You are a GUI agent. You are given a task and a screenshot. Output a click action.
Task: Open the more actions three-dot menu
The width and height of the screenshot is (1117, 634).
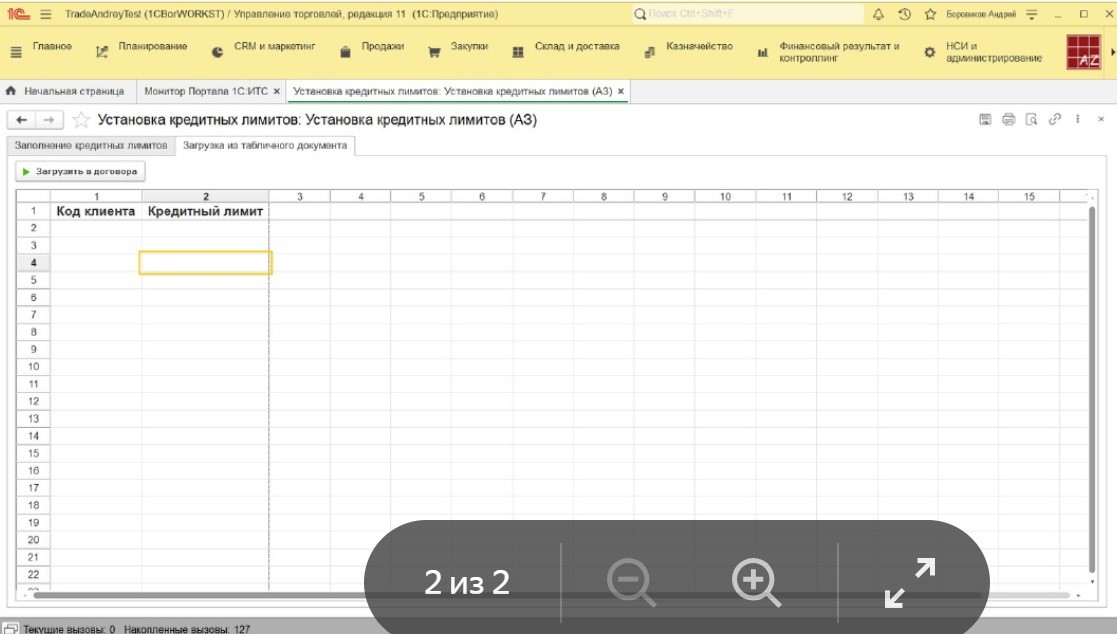pyautogui.click(x=1078, y=119)
